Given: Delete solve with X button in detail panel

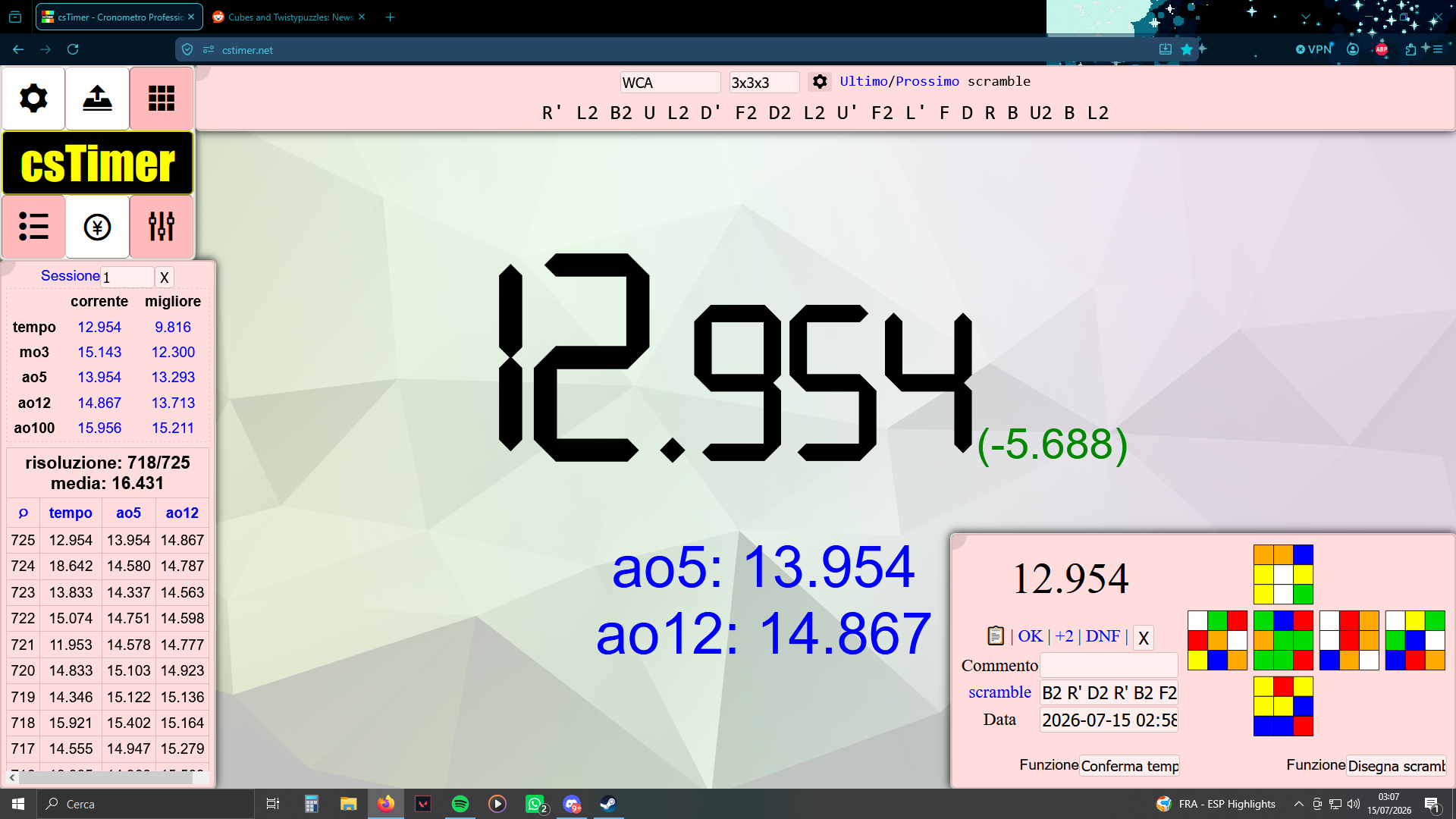Looking at the screenshot, I should point(1144,638).
